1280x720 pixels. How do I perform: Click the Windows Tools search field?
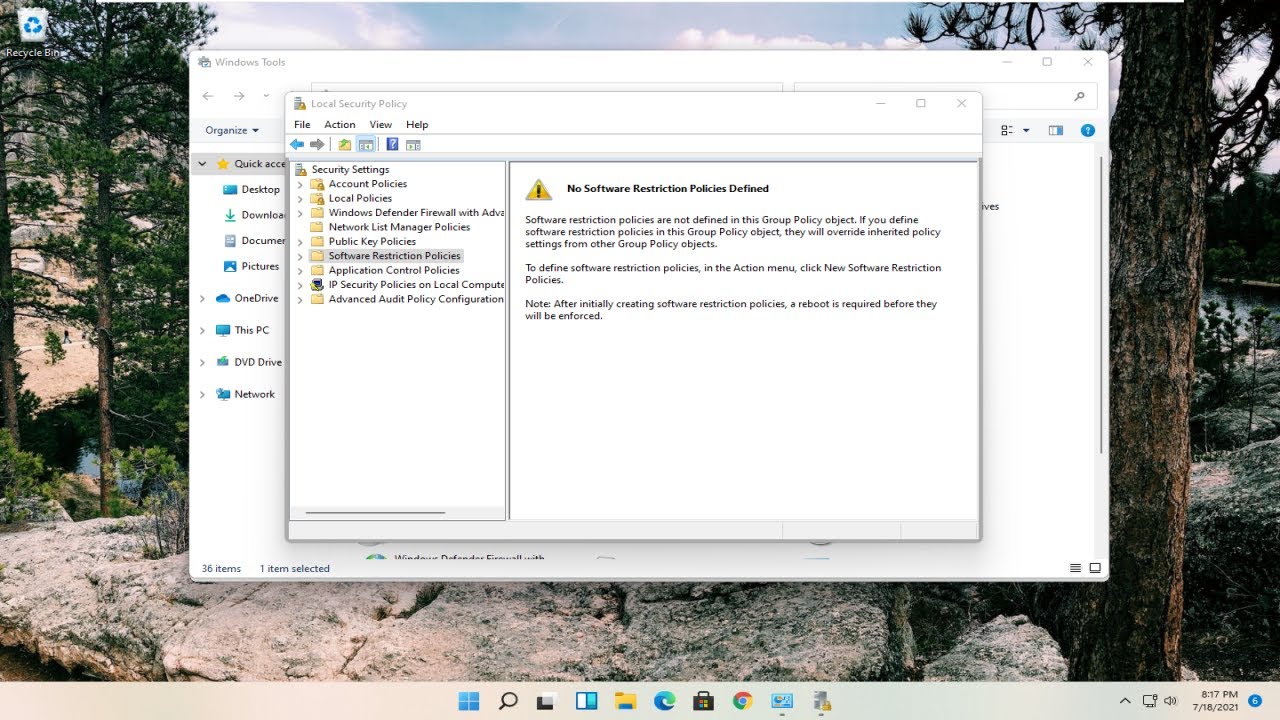945,96
